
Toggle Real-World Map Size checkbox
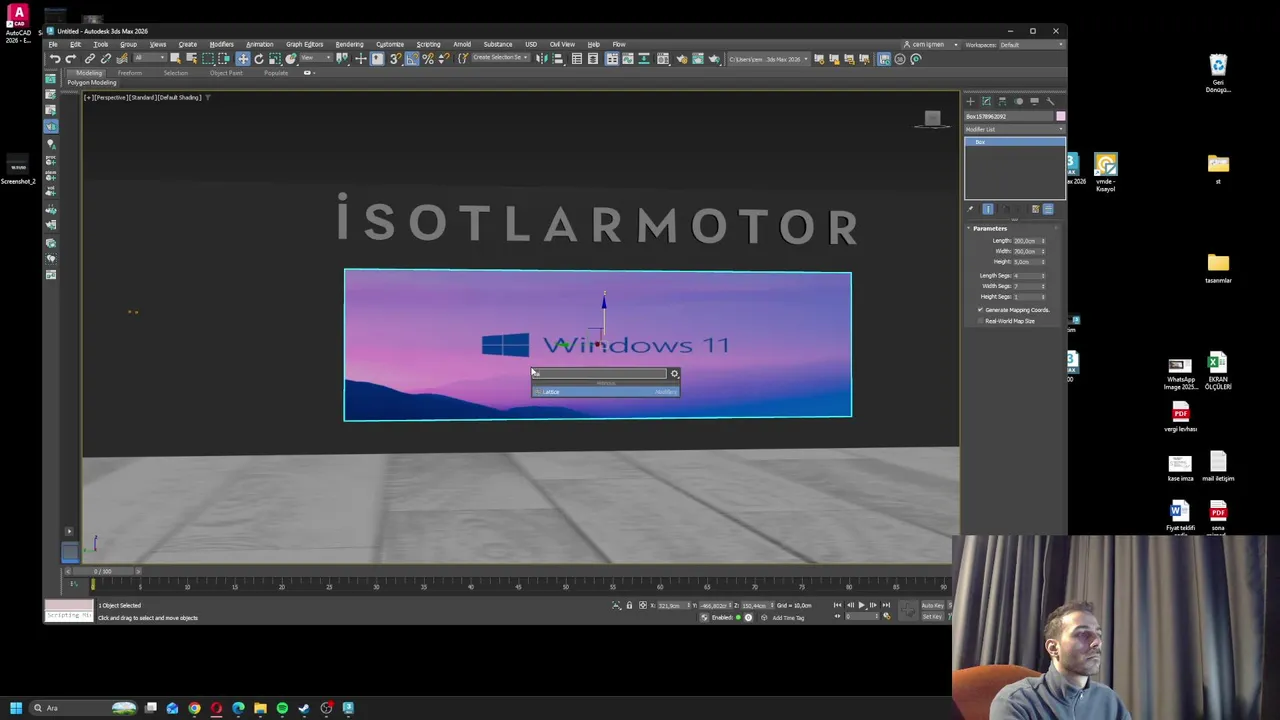tap(980, 321)
